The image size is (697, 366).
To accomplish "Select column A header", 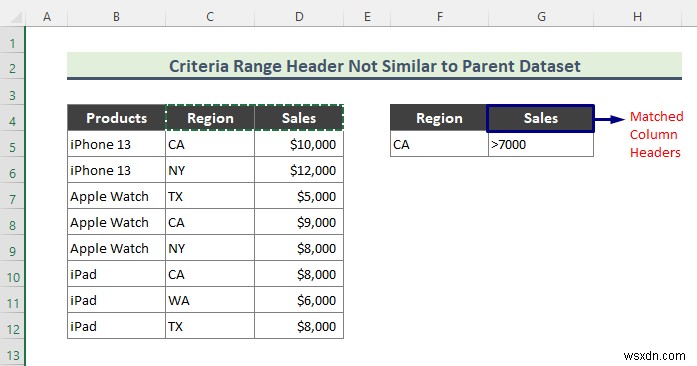I will [x=47, y=17].
